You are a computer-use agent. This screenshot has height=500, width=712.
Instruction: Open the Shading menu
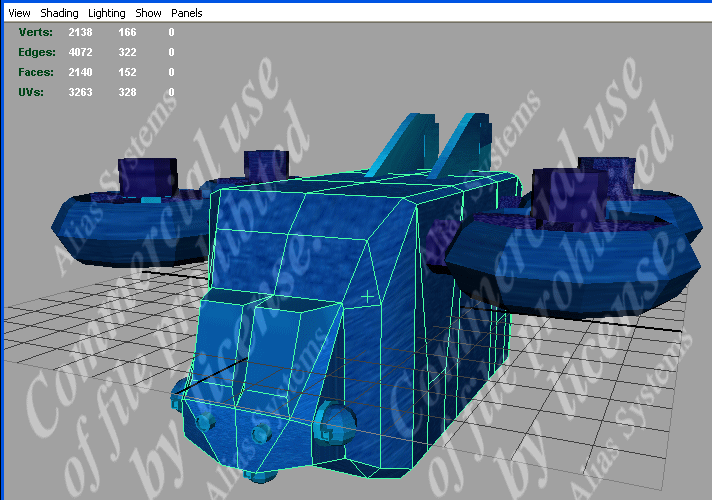pos(59,13)
